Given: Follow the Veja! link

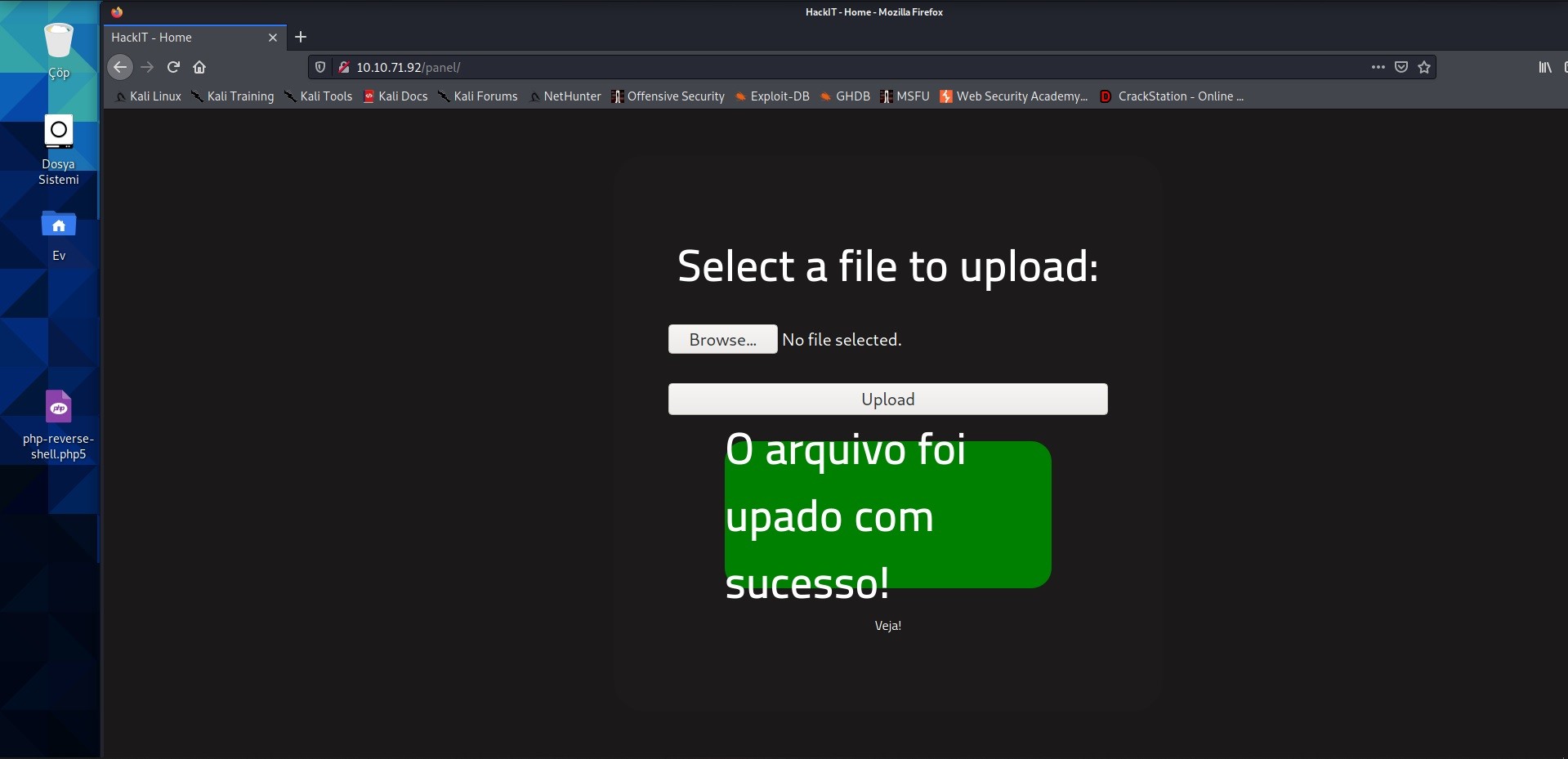Looking at the screenshot, I should pos(887,626).
